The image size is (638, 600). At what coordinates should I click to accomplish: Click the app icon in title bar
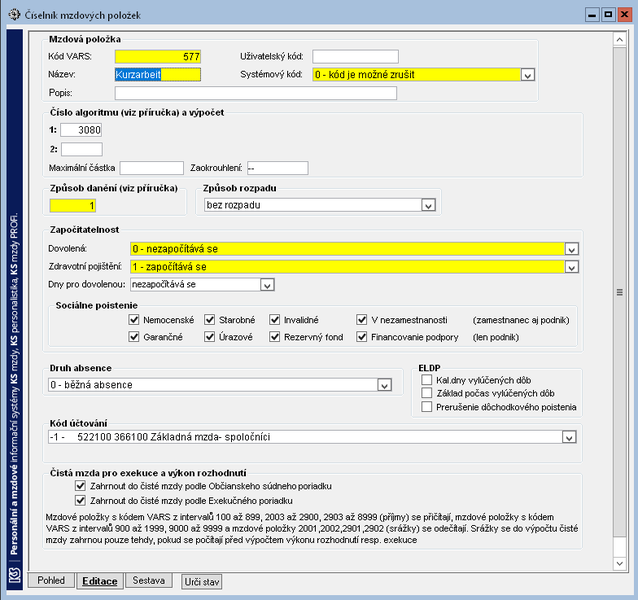[x=14, y=15]
